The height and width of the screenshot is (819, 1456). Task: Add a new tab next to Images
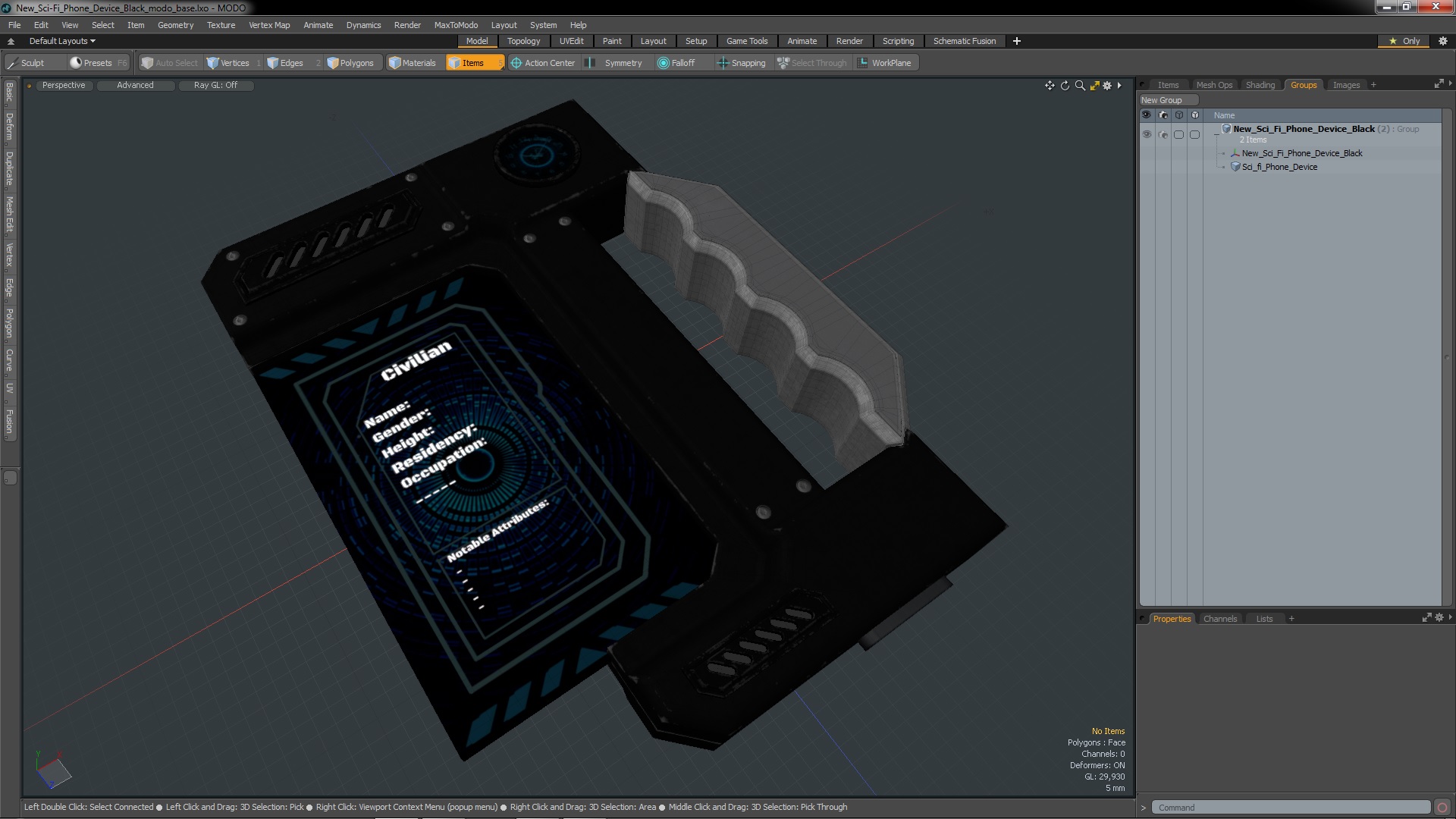point(1373,85)
